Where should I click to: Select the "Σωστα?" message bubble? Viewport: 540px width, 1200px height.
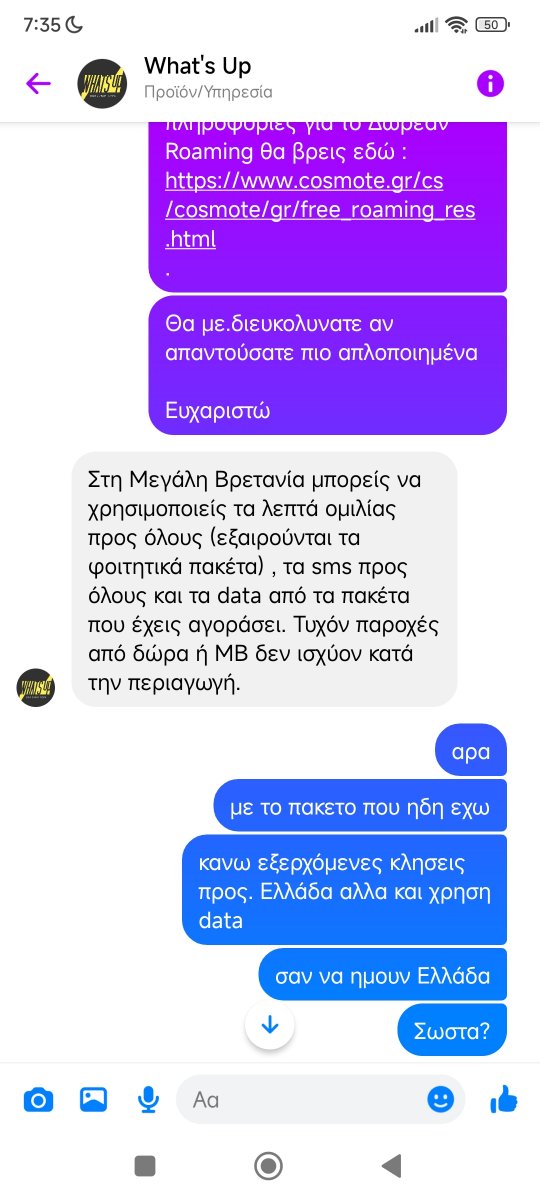pos(452,1029)
